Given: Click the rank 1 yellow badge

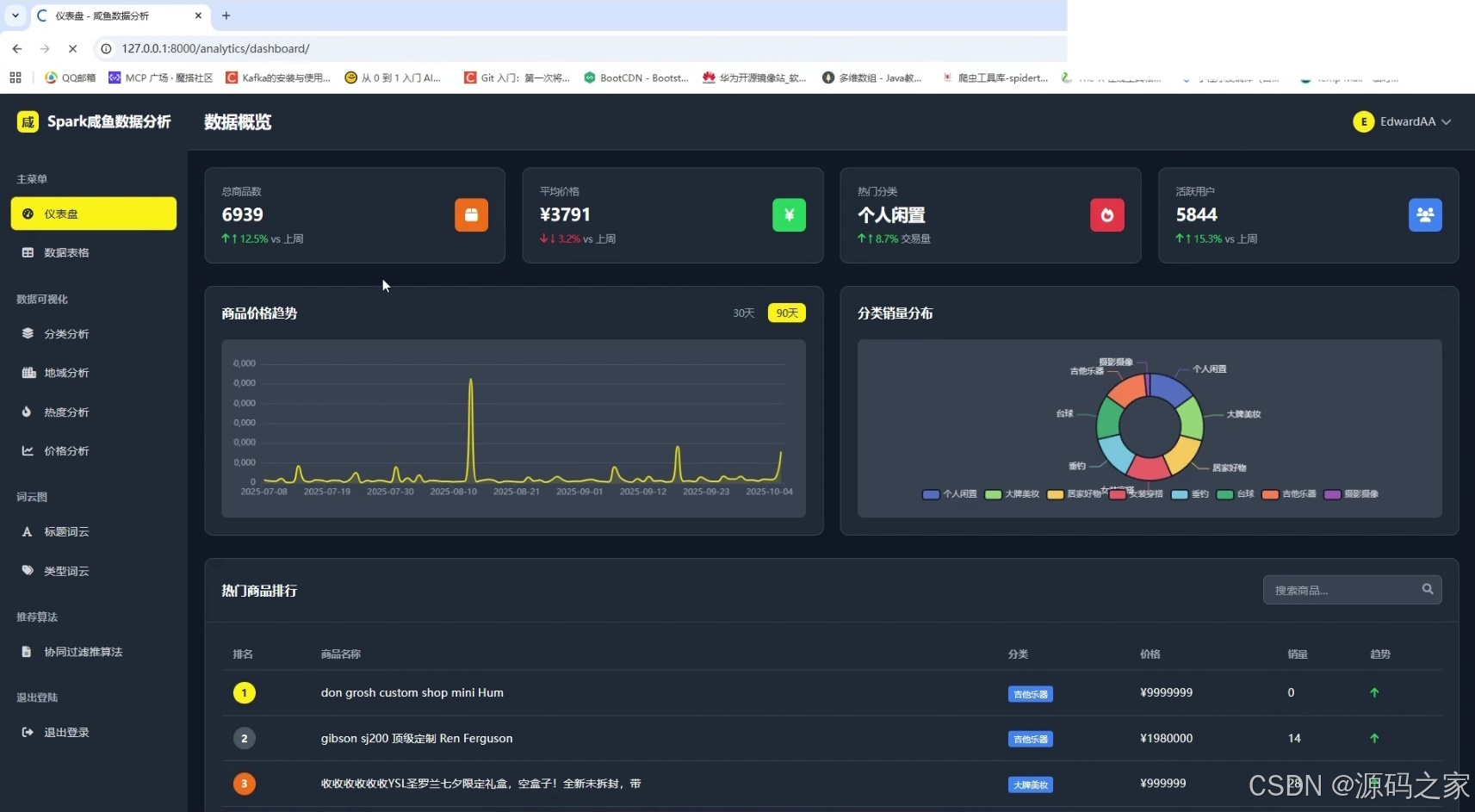Looking at the screenshot, I should tap(244, 692).
